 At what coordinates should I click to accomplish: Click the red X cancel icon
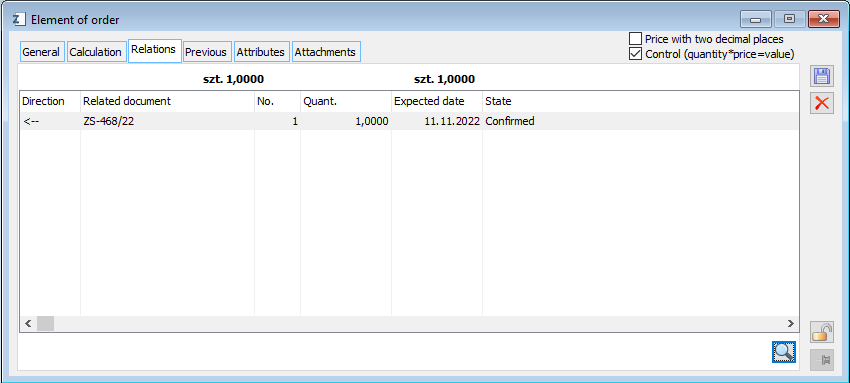coord(822,102)
